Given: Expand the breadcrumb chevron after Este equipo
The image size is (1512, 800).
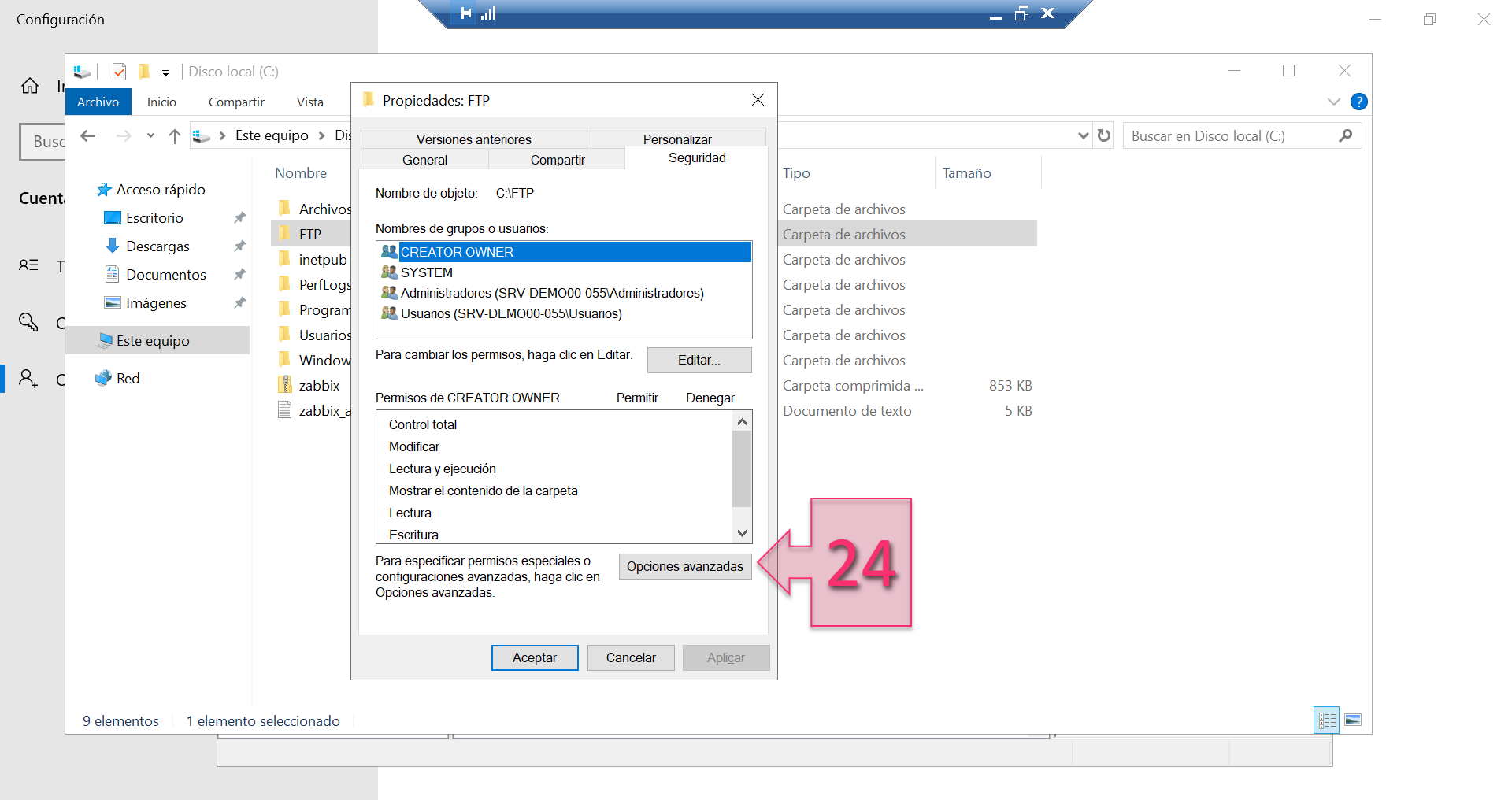Looking at the screenshot, I should click(x=322, y=135).
